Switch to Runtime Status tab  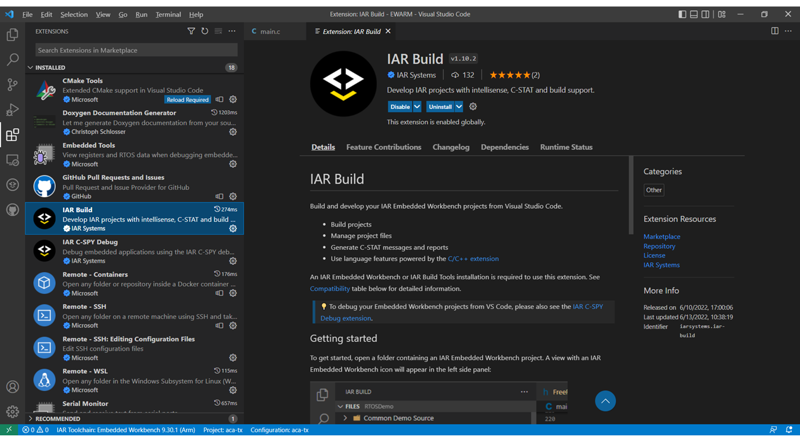point(566,147)
